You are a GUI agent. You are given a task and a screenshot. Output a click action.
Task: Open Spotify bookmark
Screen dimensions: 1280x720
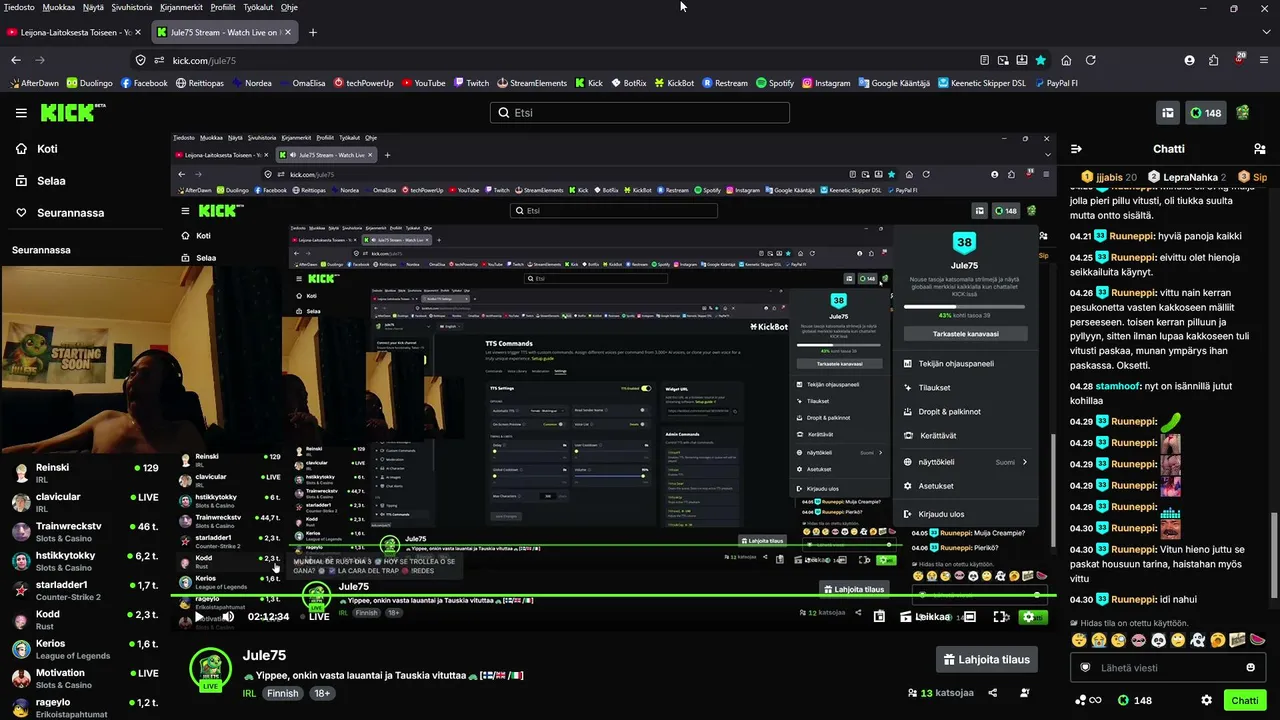[x=775, y=83]
